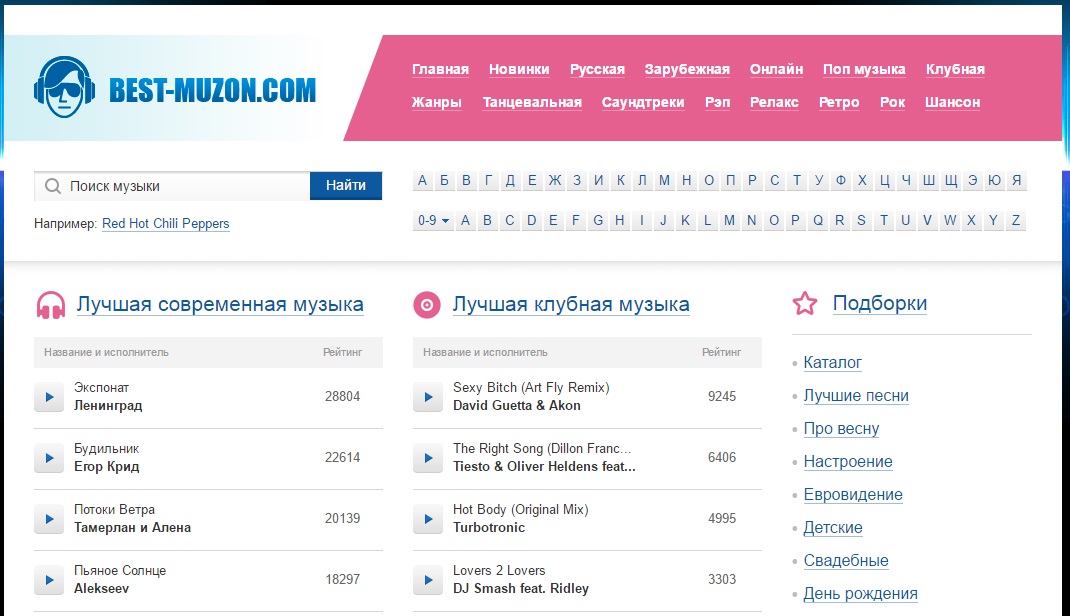Play Hot Body by Turbotronic

click(427, 519)
